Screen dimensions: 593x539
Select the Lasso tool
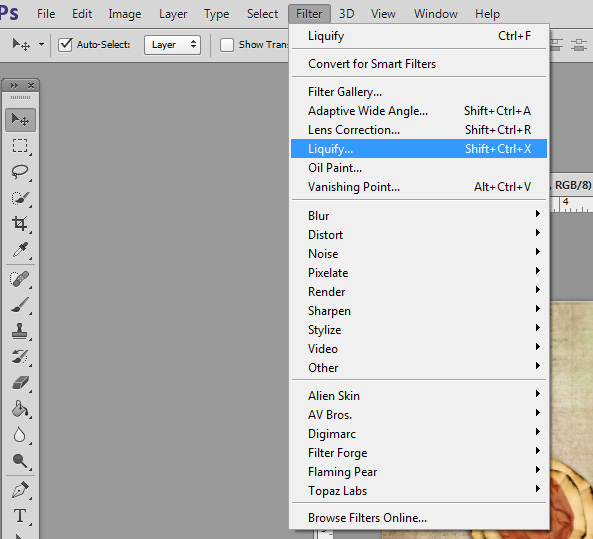click(20, 172)
